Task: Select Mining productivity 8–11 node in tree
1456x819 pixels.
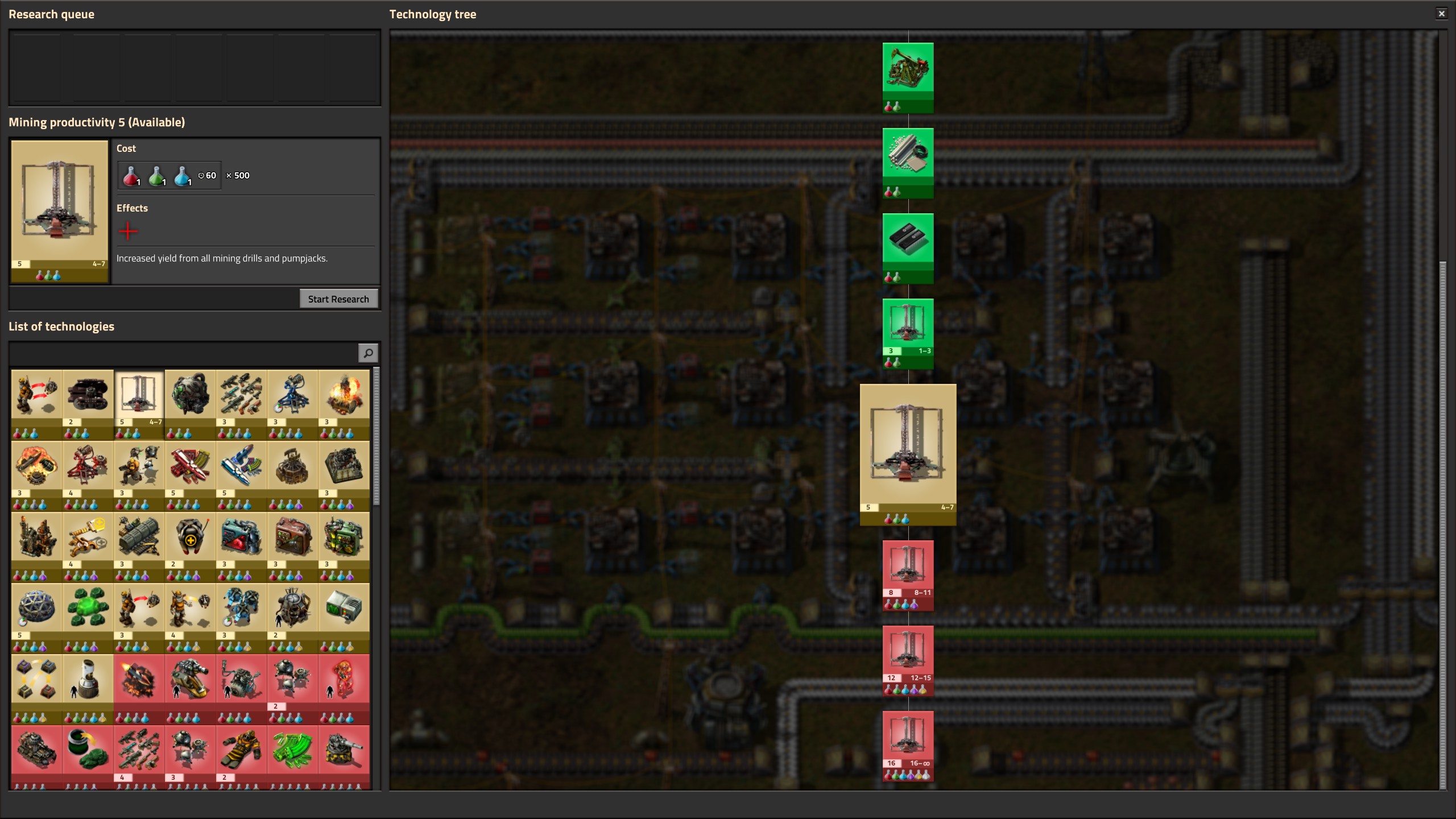Action: (x=908, y=576)
